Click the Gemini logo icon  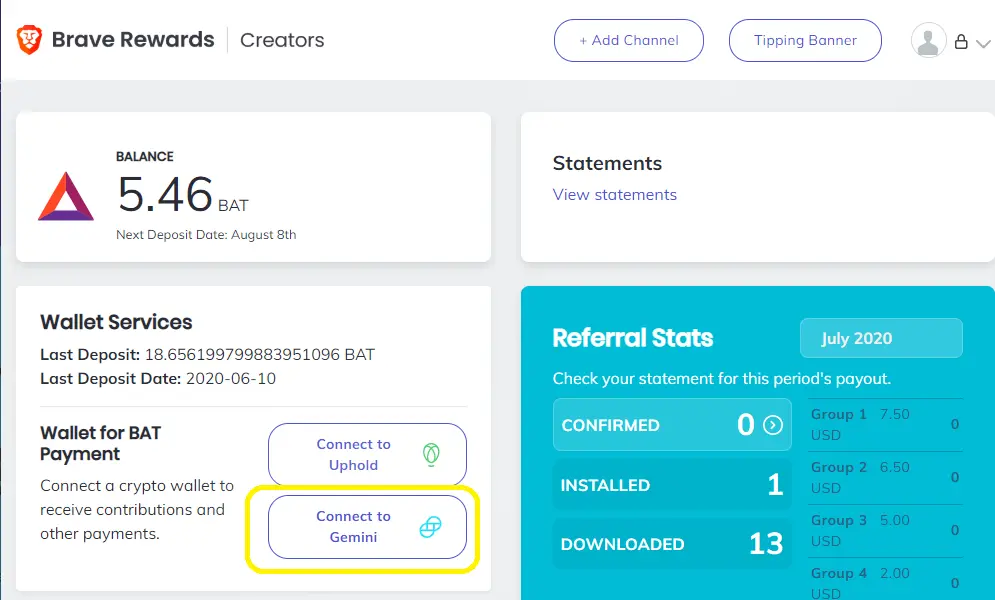430,526
